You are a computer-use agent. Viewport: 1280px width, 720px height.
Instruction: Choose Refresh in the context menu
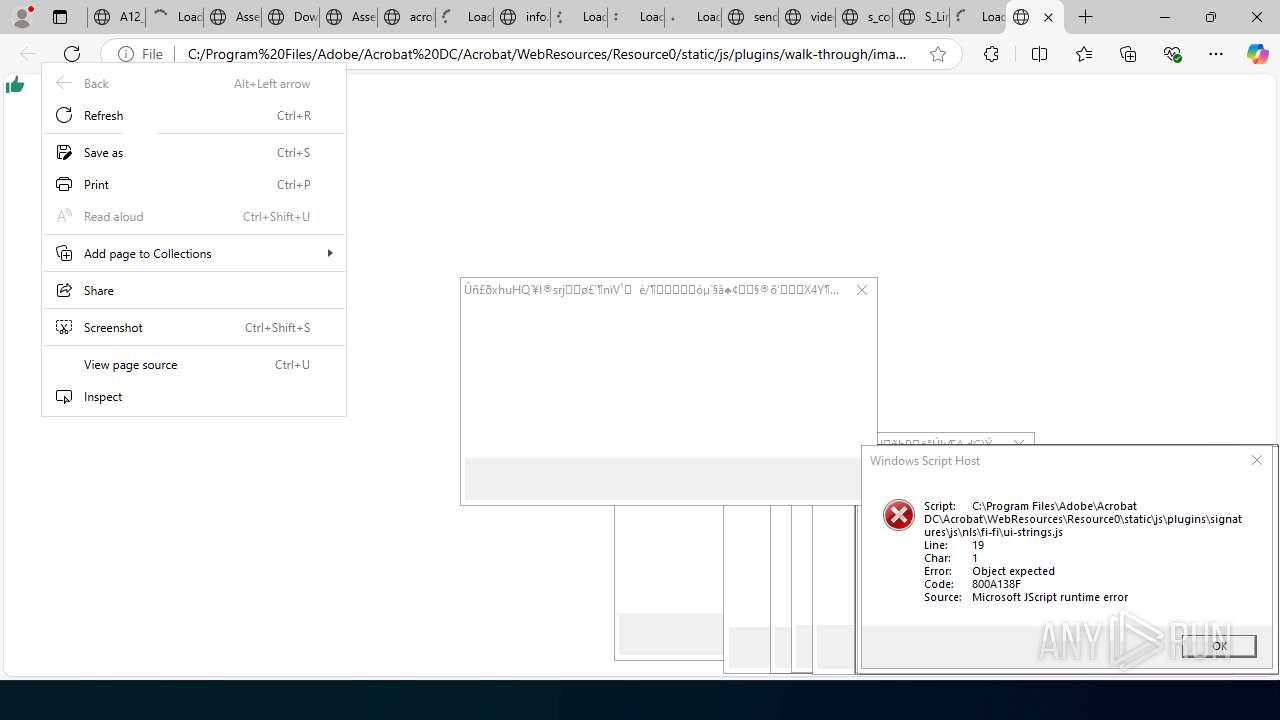(194, 116)
